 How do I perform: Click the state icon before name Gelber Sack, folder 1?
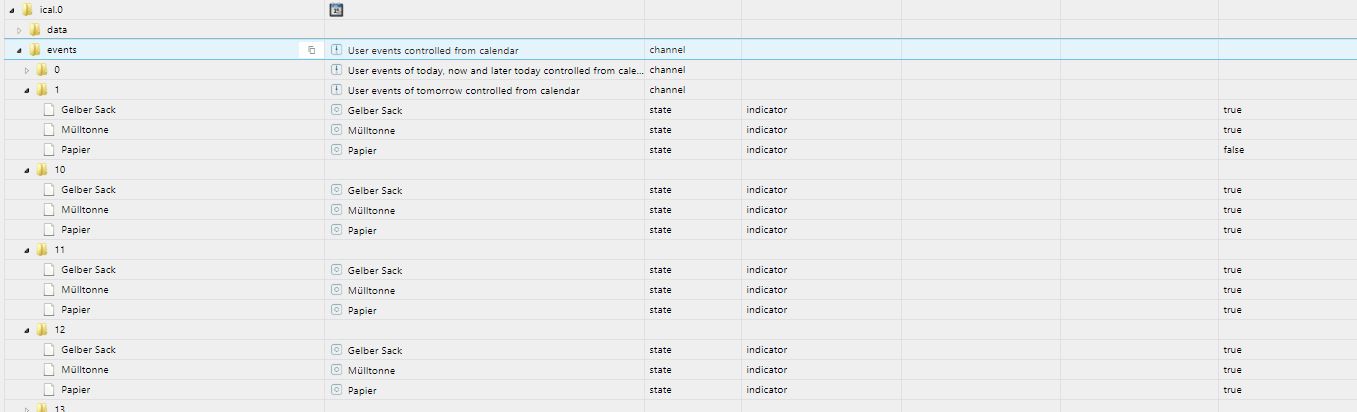[x=337, y=110]
